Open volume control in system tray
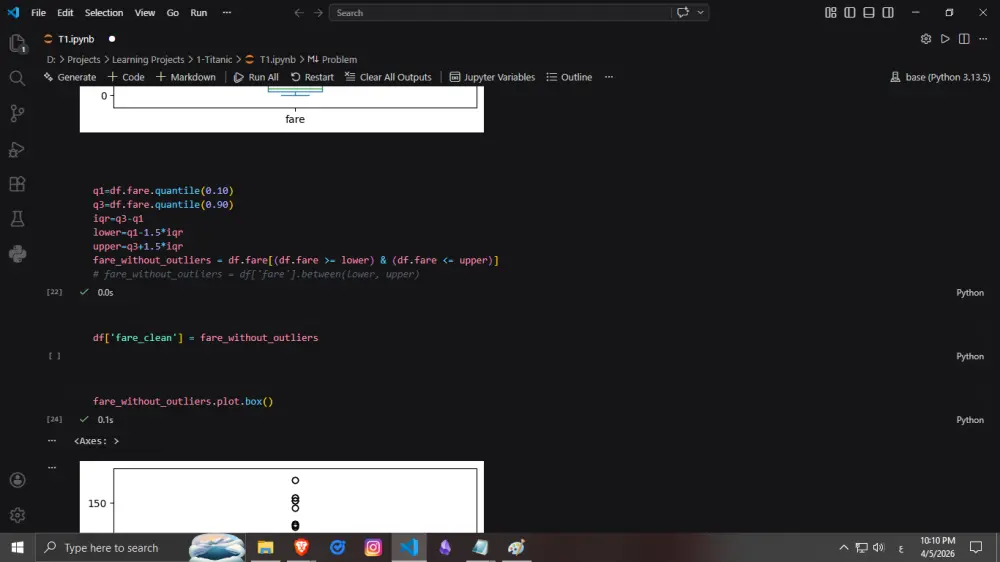This screenshot has width=1000, height=562. pos(879,547)
